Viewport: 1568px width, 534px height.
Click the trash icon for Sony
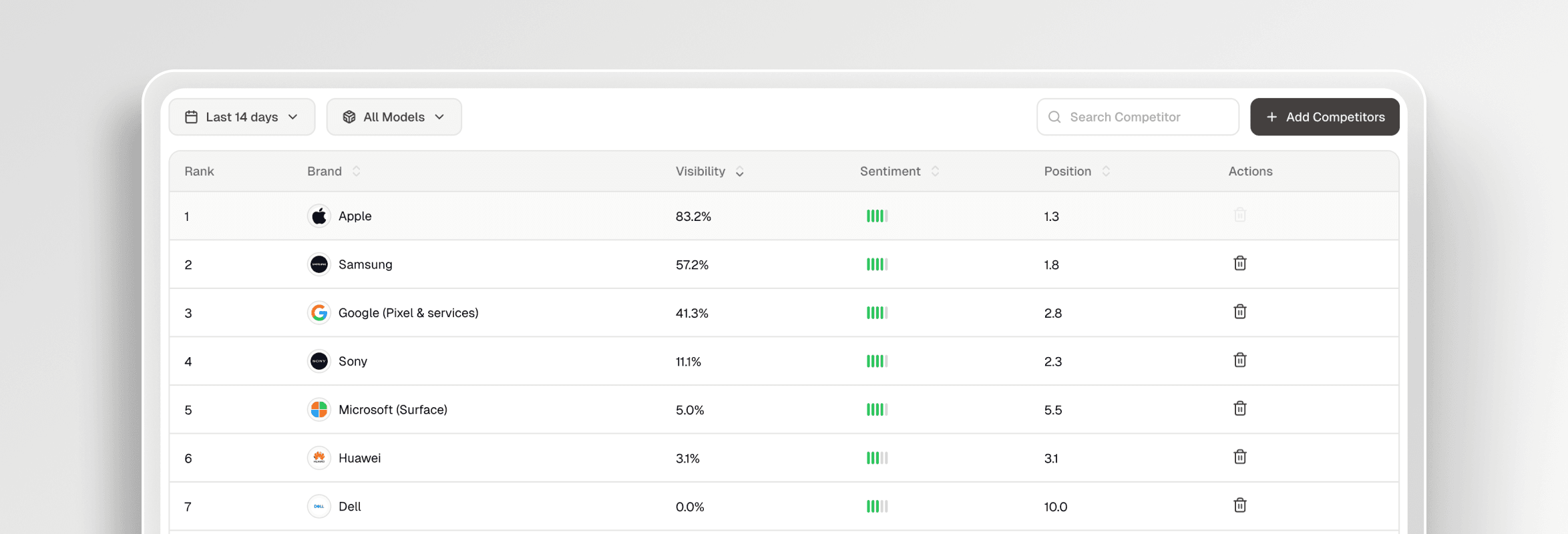(x=1240, y=360)
